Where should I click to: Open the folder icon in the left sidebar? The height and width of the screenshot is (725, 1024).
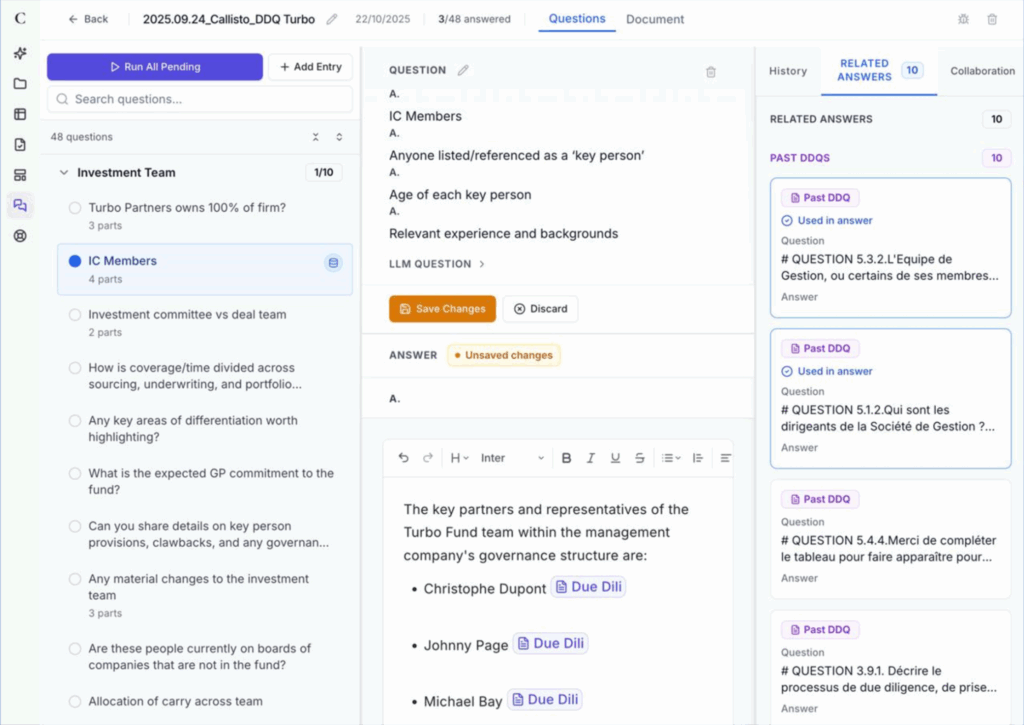tap(20, 83)
